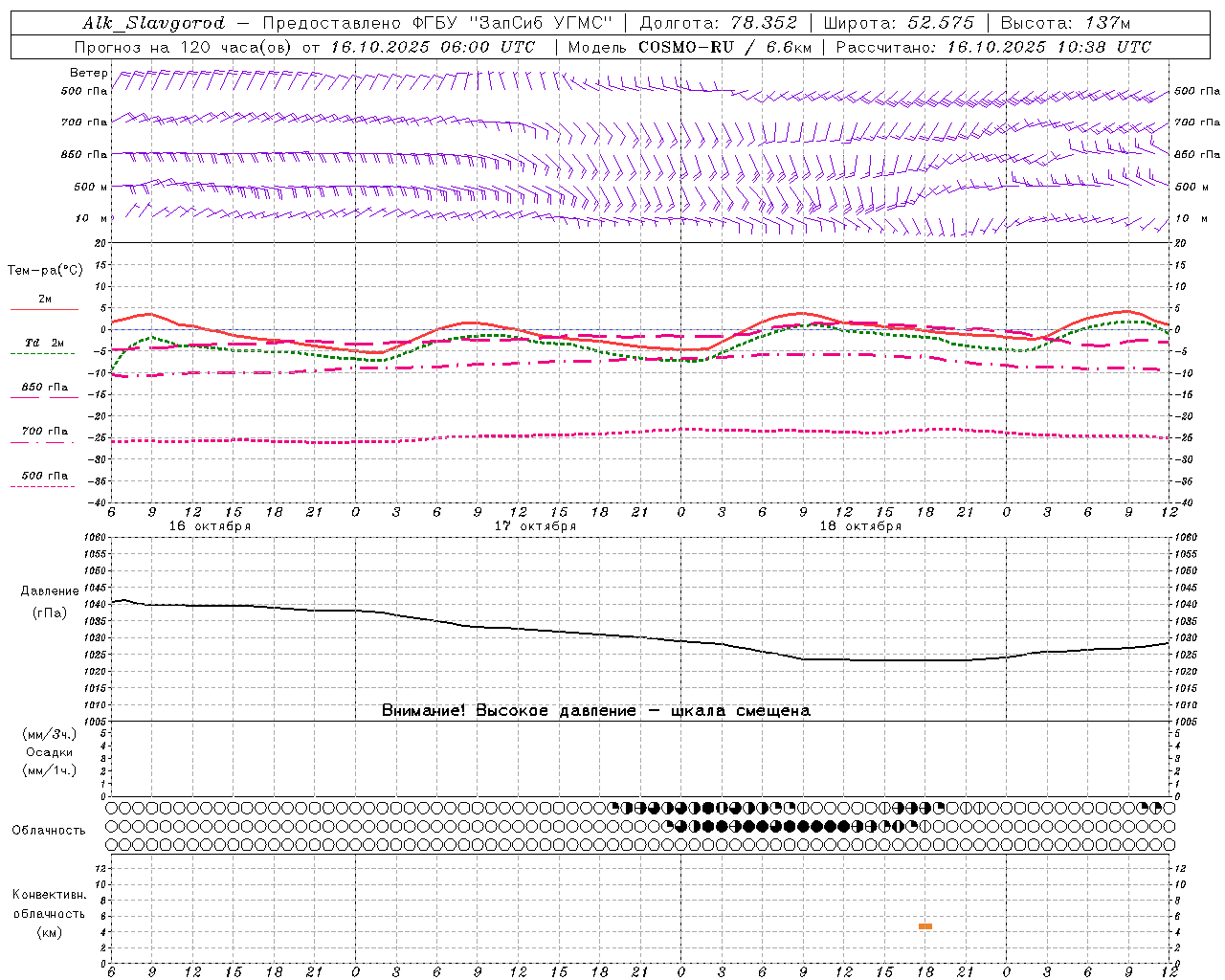Select the 700 гПа temperature legend entry
This screenshot has height=980, width=1225.
[44, 434]
